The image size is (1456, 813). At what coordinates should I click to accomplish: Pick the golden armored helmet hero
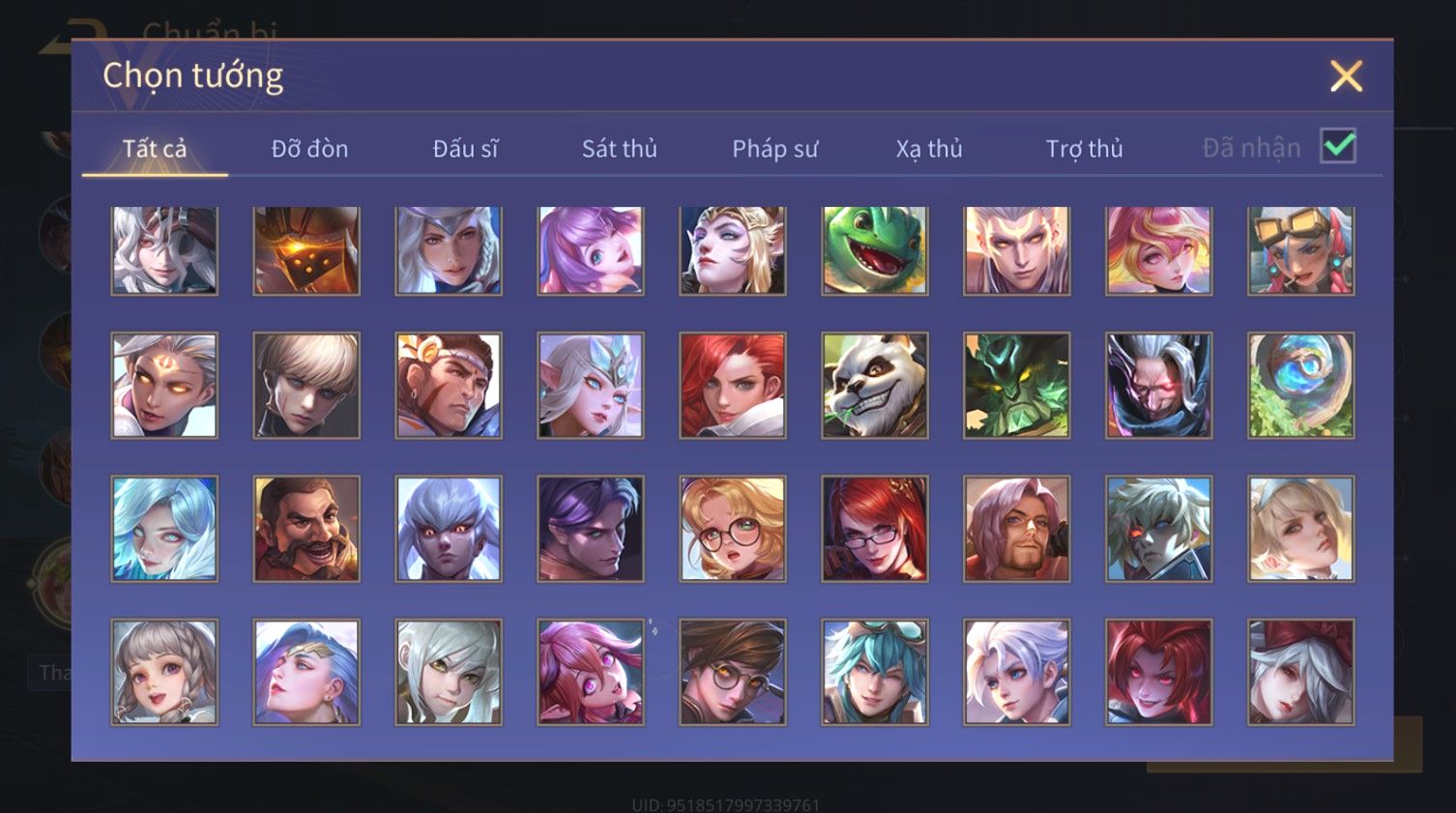point(306,249)
